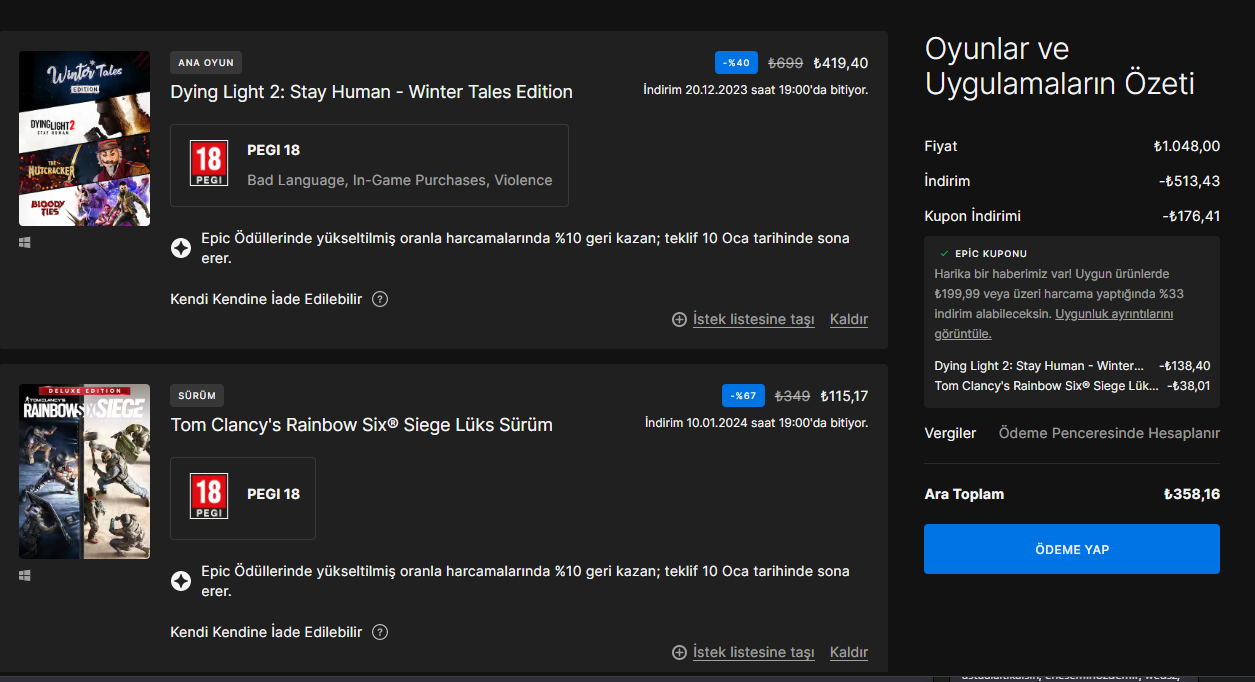The image size is (1255, 682).
Task: Remove Dying Light 2 with Kaldır link
Action: coord(849,319)
